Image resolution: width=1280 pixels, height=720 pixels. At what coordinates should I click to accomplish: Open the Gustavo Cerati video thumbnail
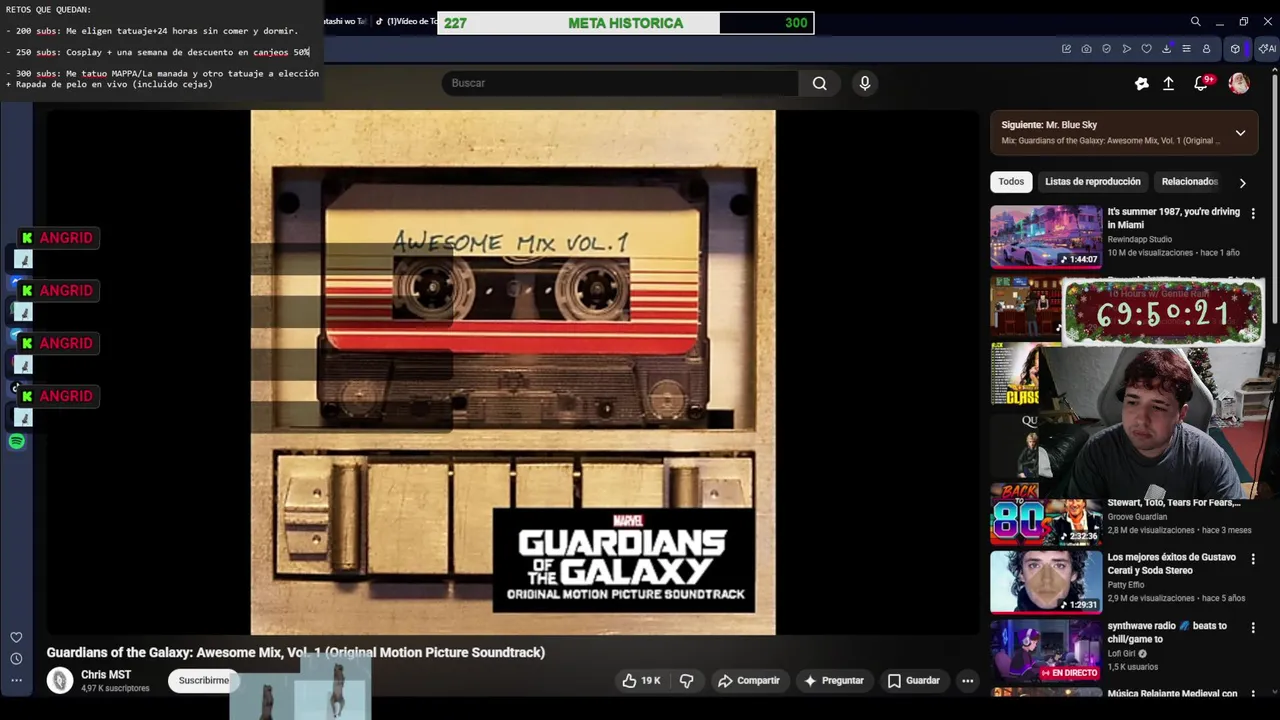(x=1046, y=581)
